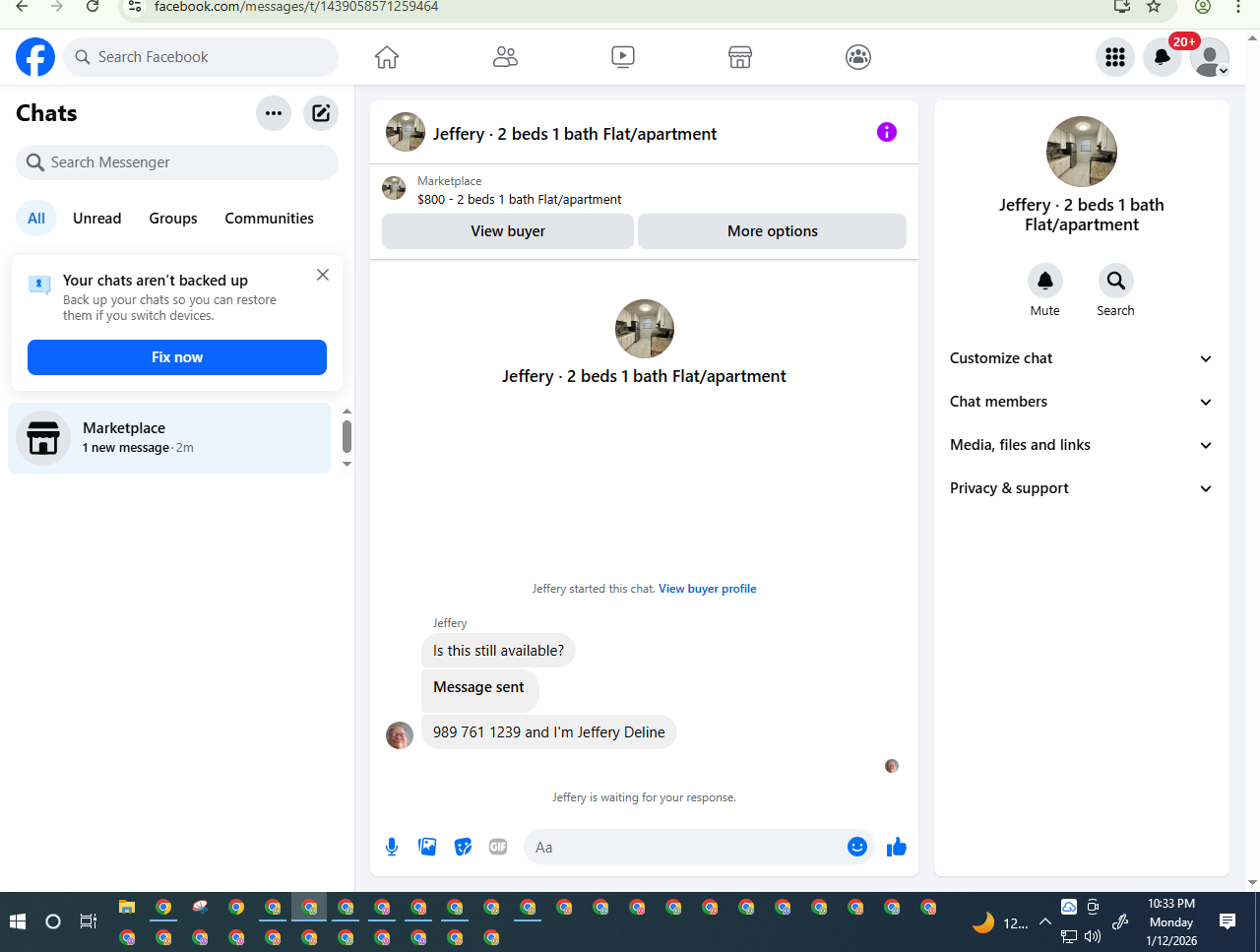This screenshot has width=1260, height=952.
Task: Expand Media, files and links section
Action: click(1081, 445)
